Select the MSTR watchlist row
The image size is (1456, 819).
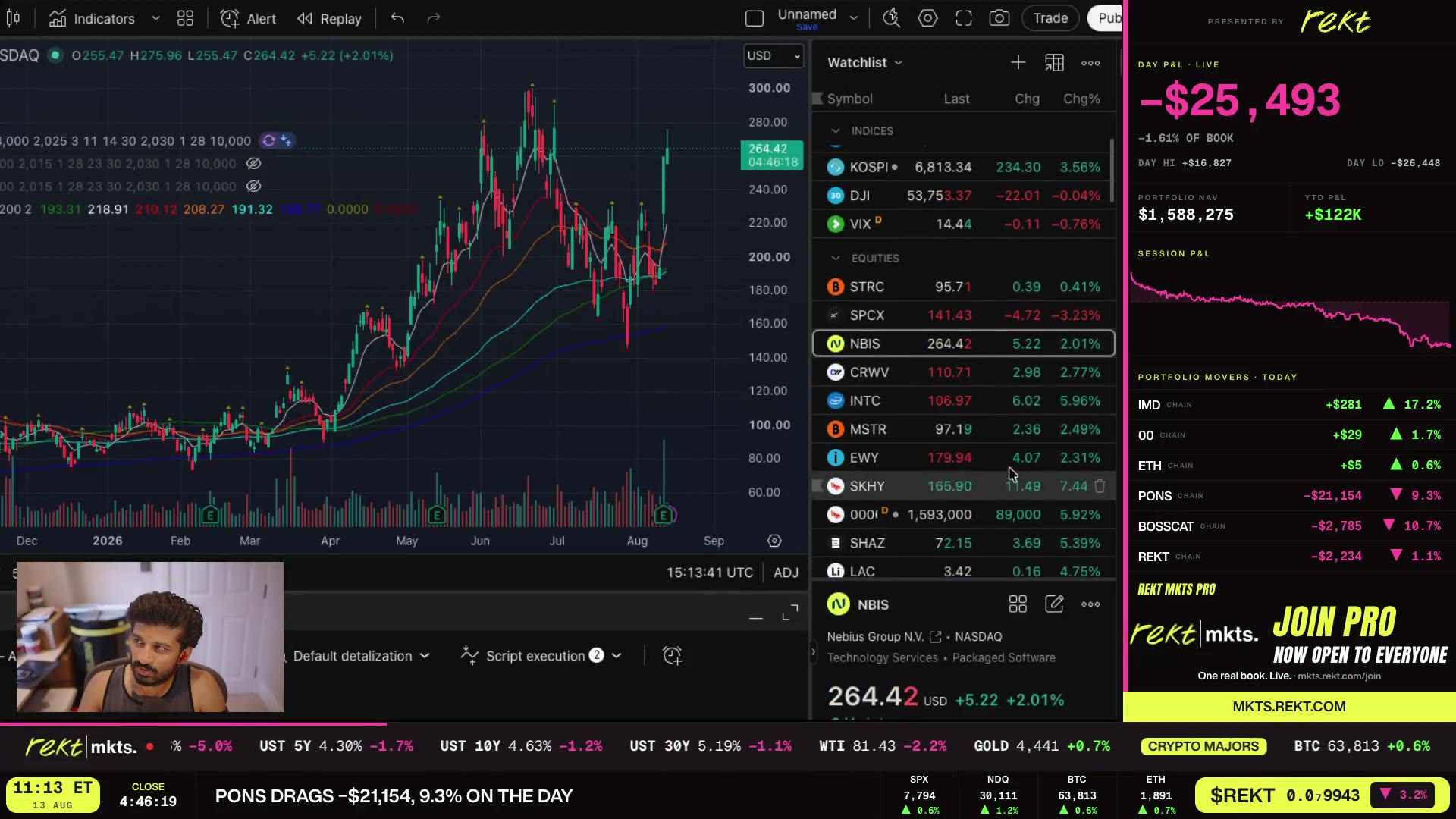(x=963, y=429)
